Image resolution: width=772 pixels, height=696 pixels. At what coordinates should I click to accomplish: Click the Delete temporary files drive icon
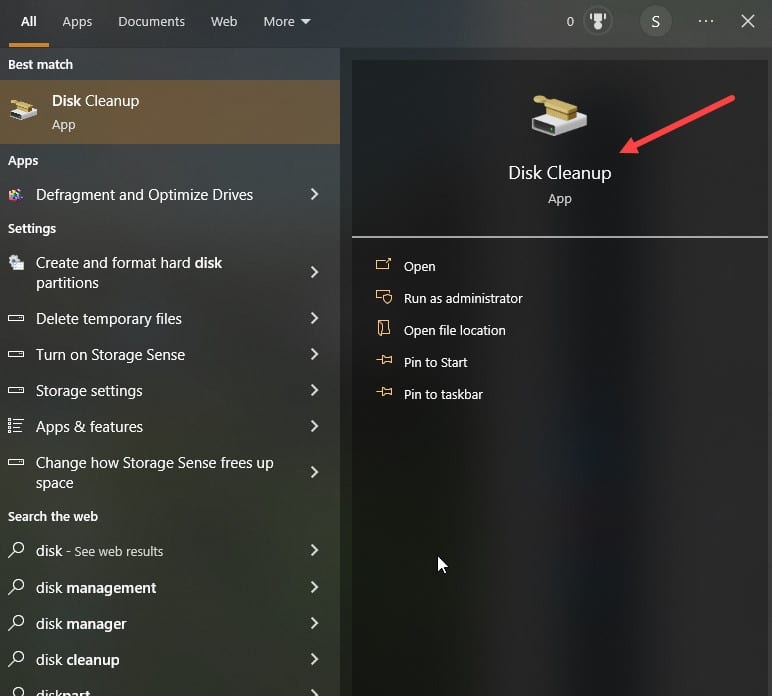[16, 318]
